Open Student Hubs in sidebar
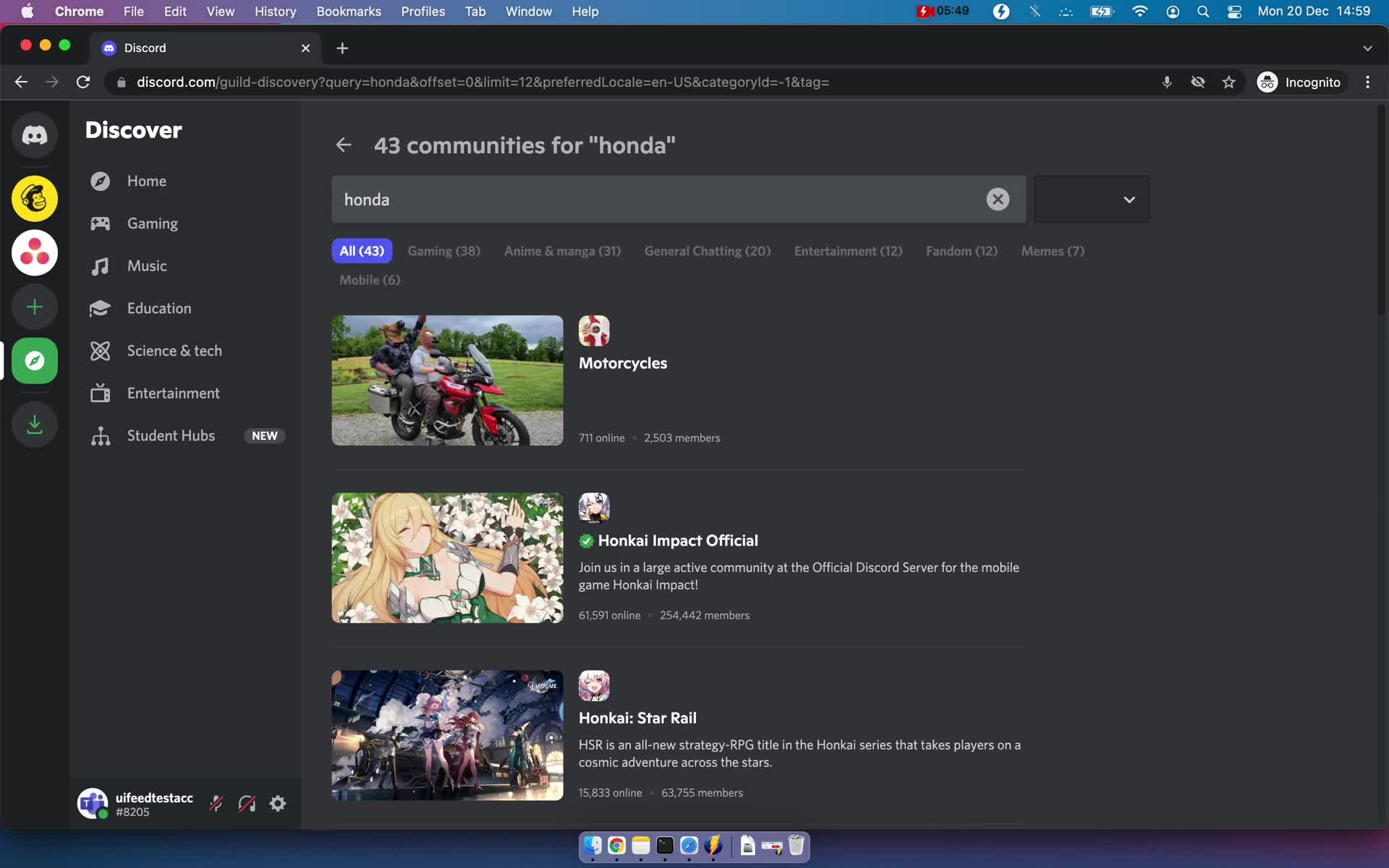This screenshot has height=868, width=1389. click(x=186, y=435)
